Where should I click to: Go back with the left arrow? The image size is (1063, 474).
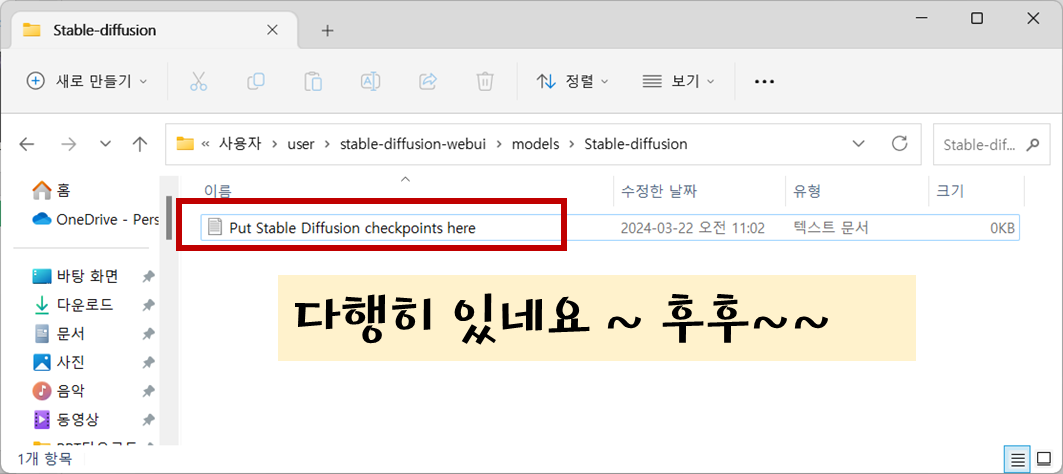point(26,144)
